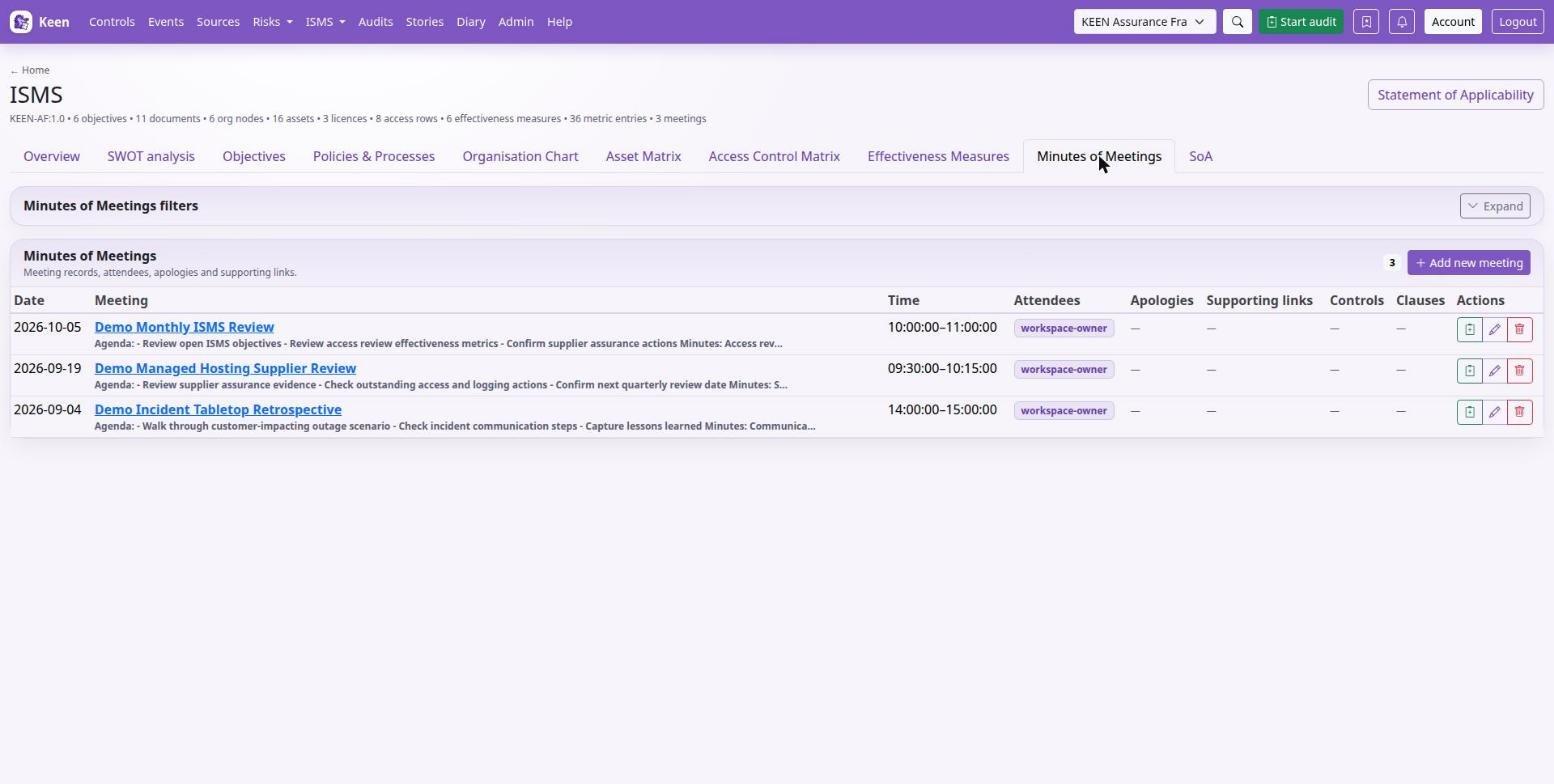Switch to the Overview tab

(52, 157)
